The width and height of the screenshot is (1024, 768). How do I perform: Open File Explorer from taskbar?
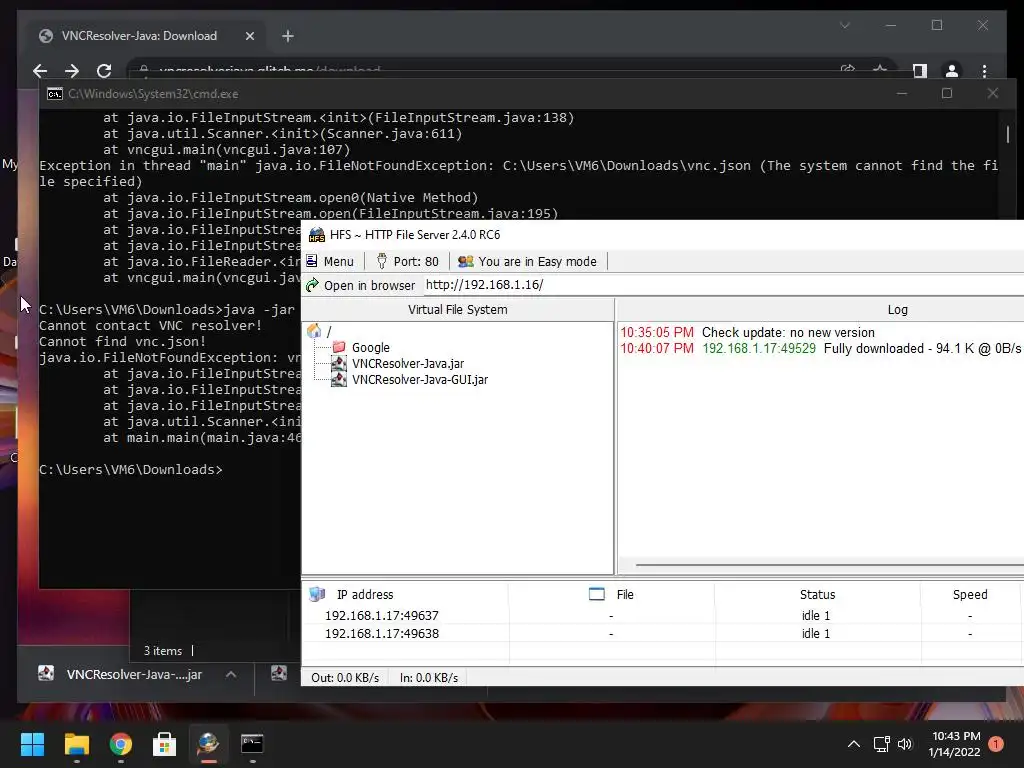click(76, 743)
